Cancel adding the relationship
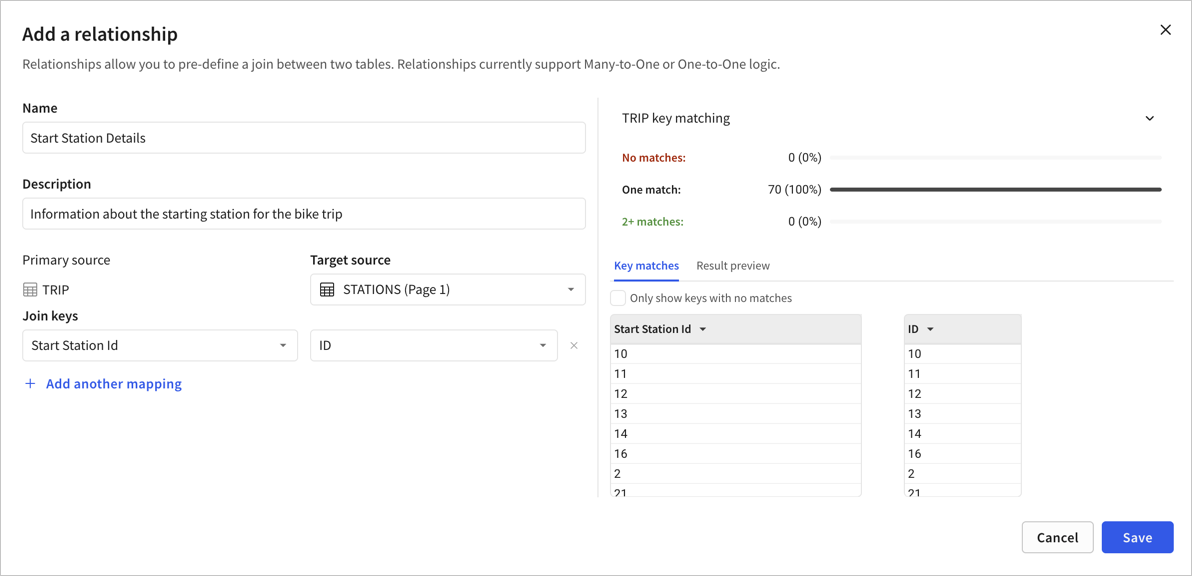Screen dimensions: 1192x576 tap(1057, 538)
